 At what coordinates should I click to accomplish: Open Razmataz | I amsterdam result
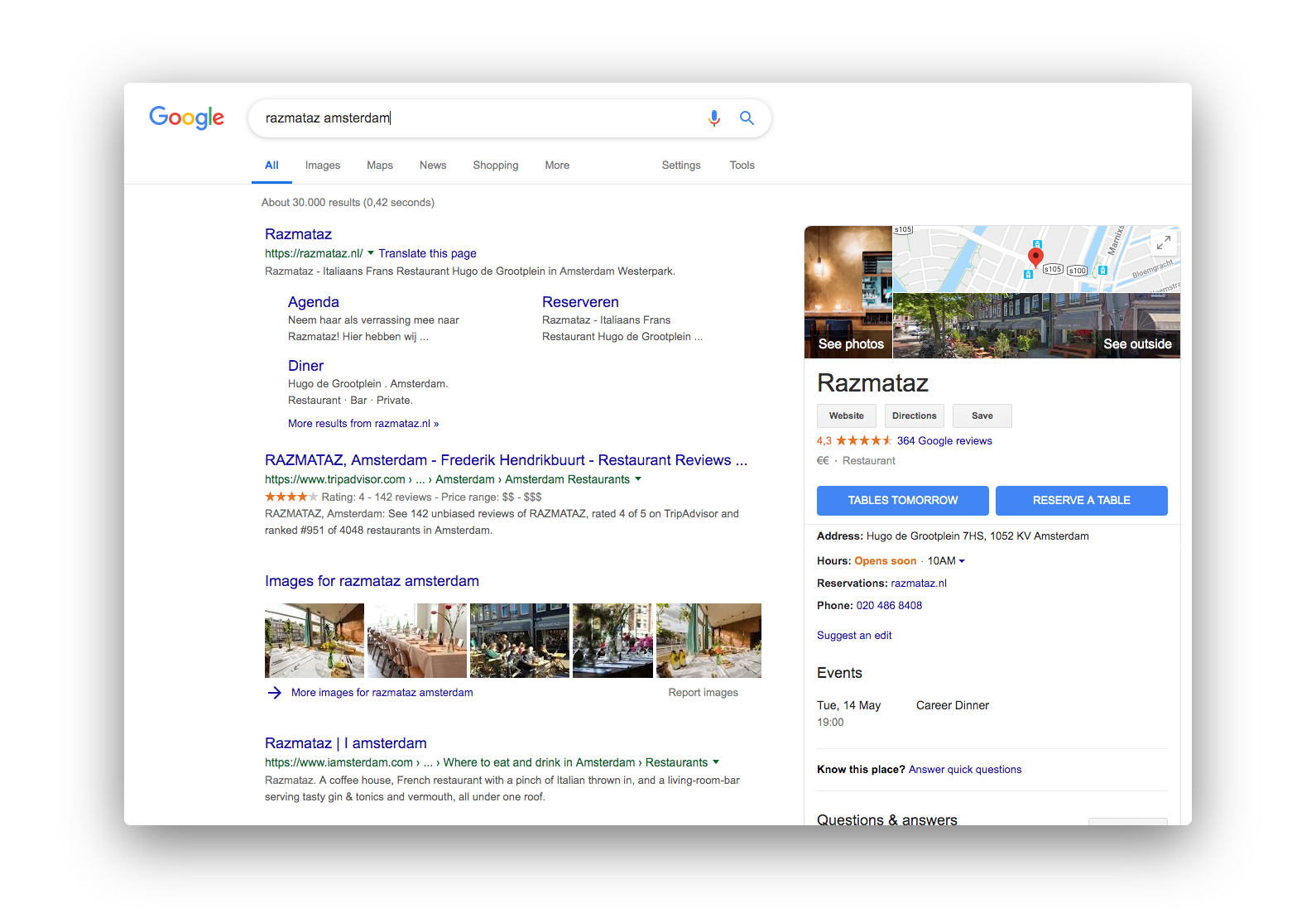coord(346,743)
